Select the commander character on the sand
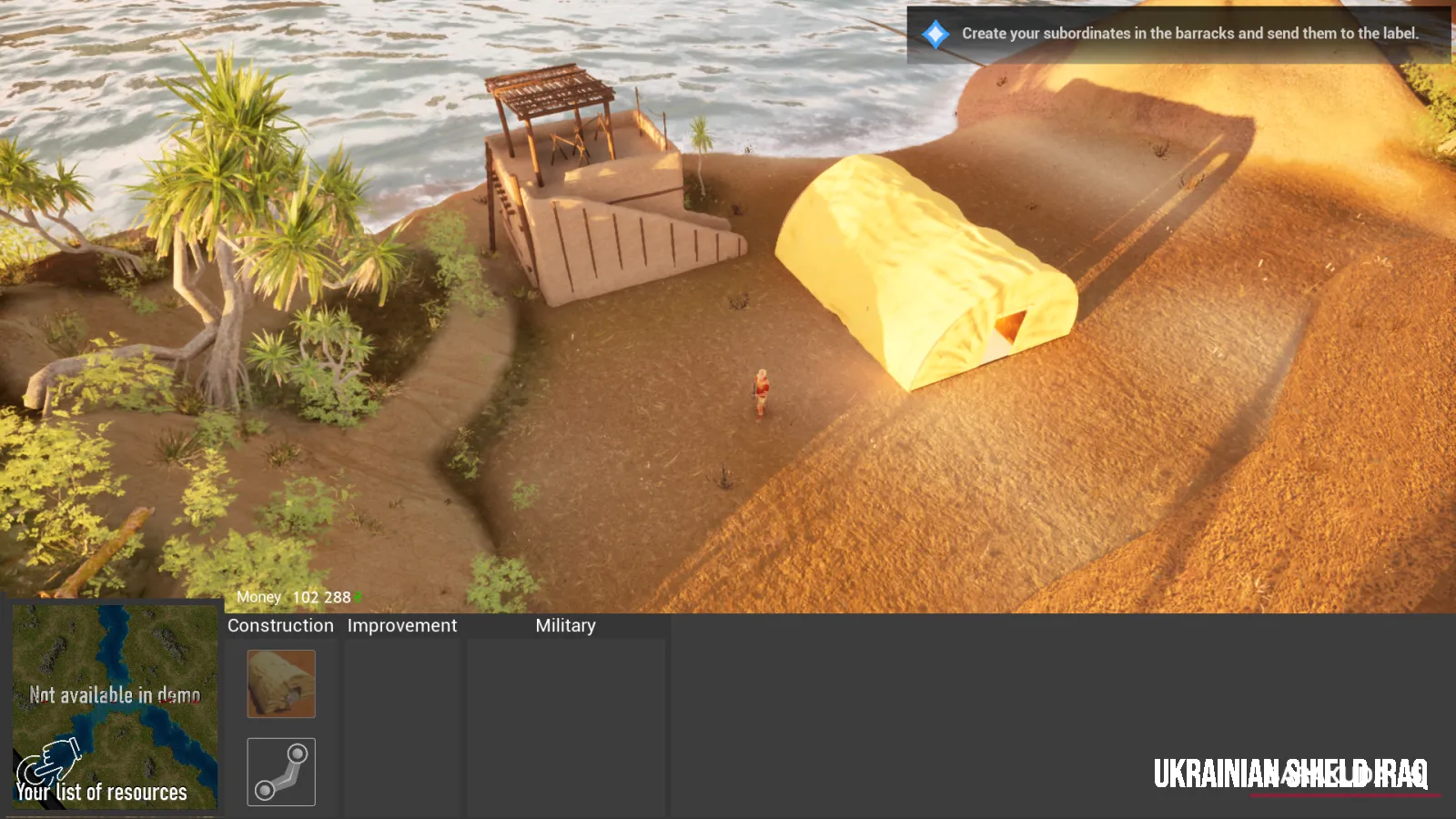Screen dimensions: 1456x819 762,393
